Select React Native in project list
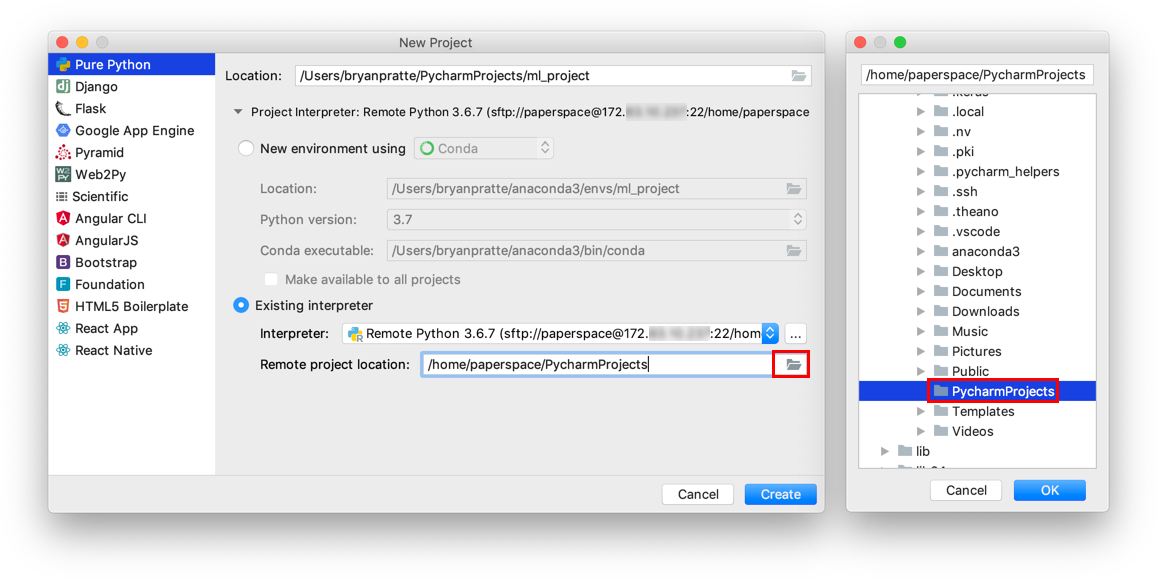Screen dimensions: 1157x580 pyautogui.click(x=113, y=351)
